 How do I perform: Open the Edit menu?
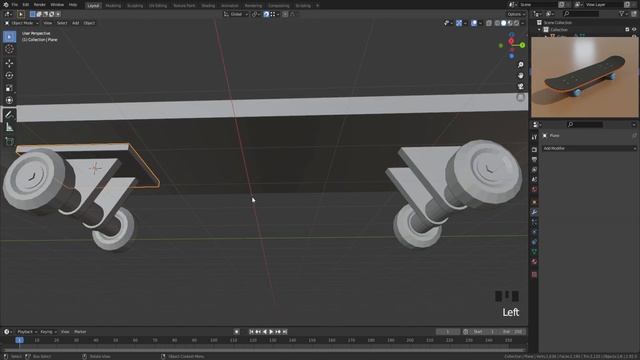click(26, 5)
